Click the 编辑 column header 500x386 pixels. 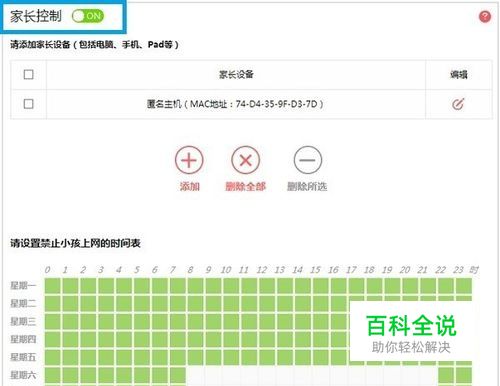(x=459, y=74)
